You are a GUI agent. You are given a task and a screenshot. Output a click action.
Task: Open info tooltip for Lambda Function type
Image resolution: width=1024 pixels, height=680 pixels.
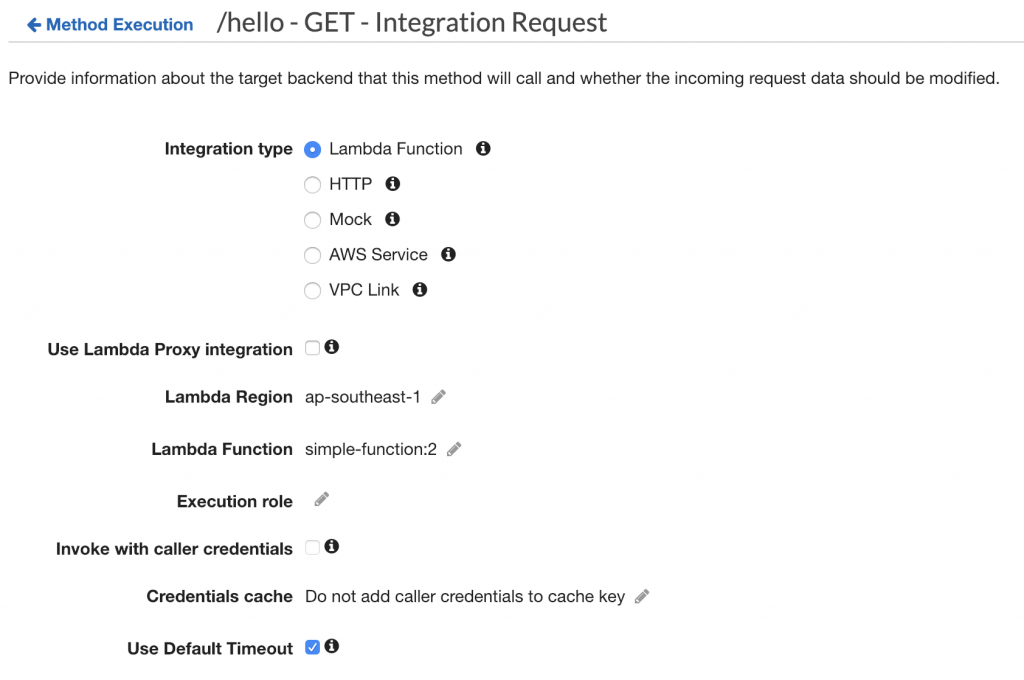[482, 148]
